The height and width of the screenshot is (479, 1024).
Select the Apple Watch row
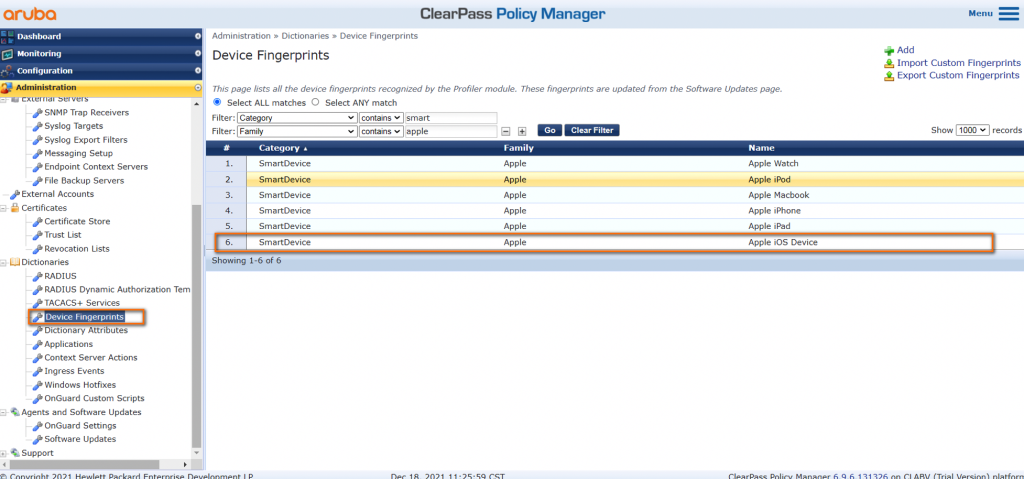click(x=615, y=163)
